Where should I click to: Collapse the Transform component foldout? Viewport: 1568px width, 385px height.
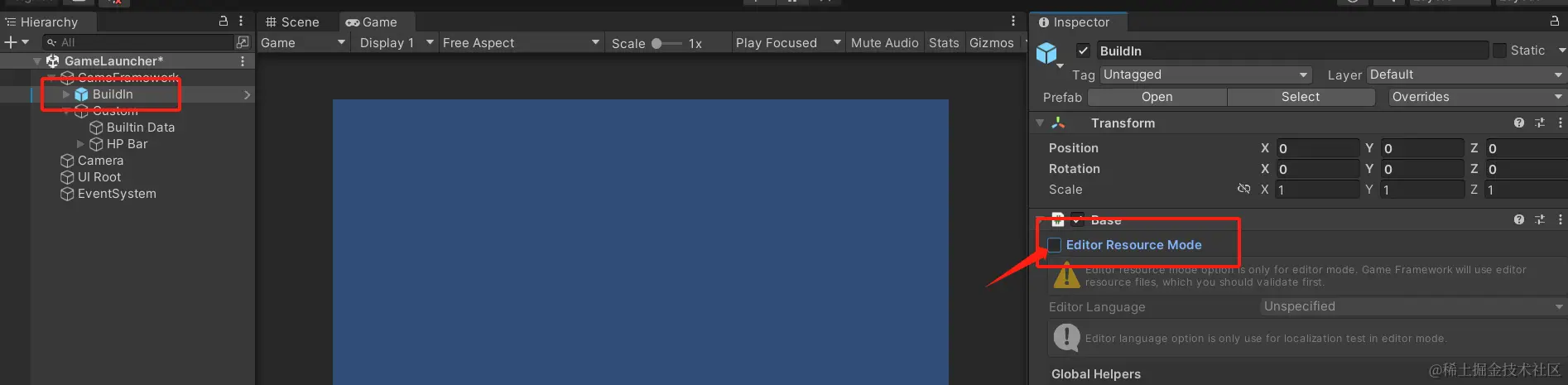1040,123
